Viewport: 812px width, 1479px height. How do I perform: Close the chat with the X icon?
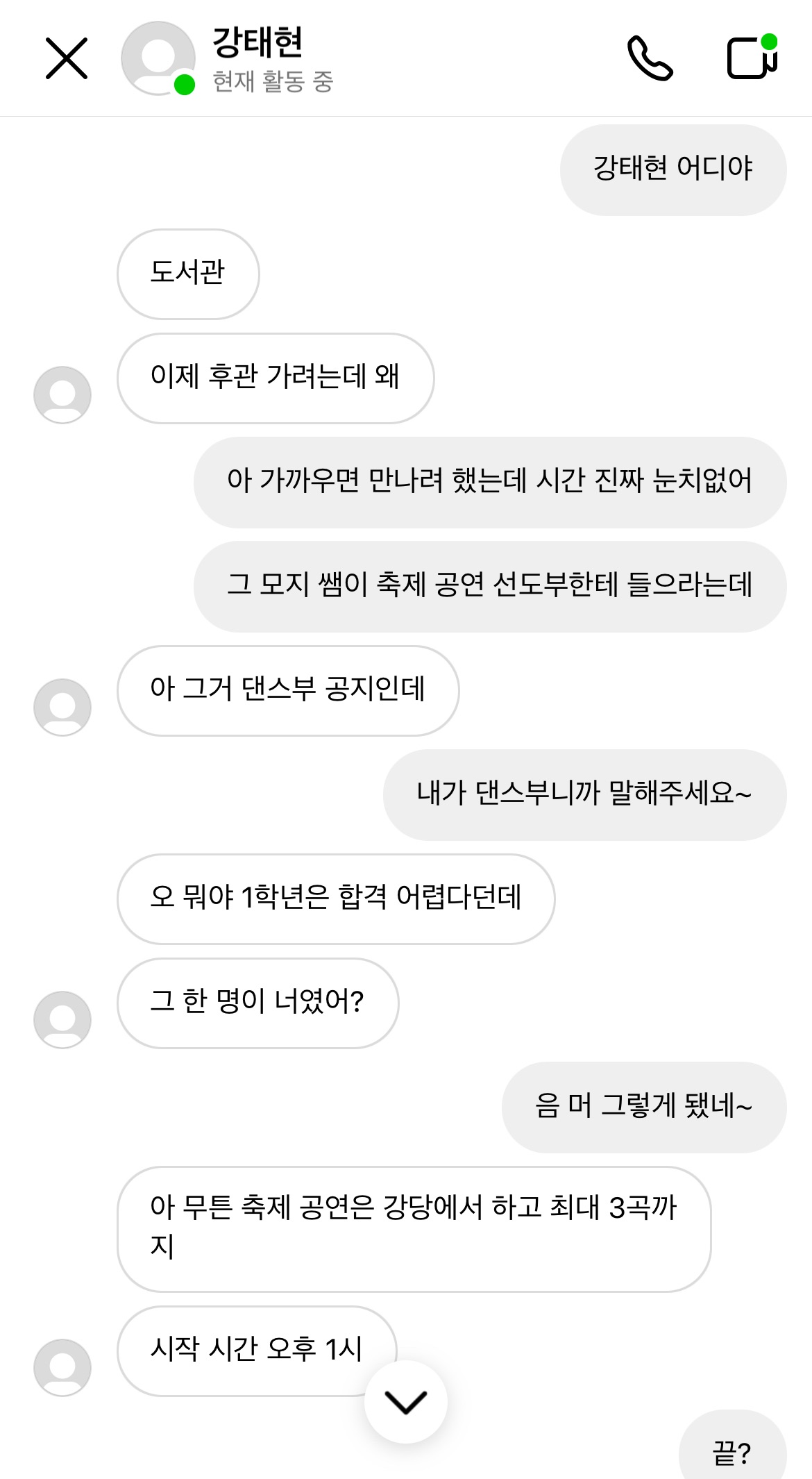(x=67, y=58)
